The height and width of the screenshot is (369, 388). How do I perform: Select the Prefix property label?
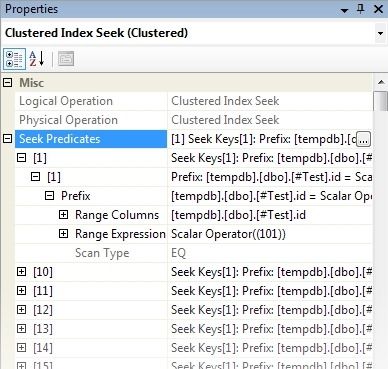[76, 196]
